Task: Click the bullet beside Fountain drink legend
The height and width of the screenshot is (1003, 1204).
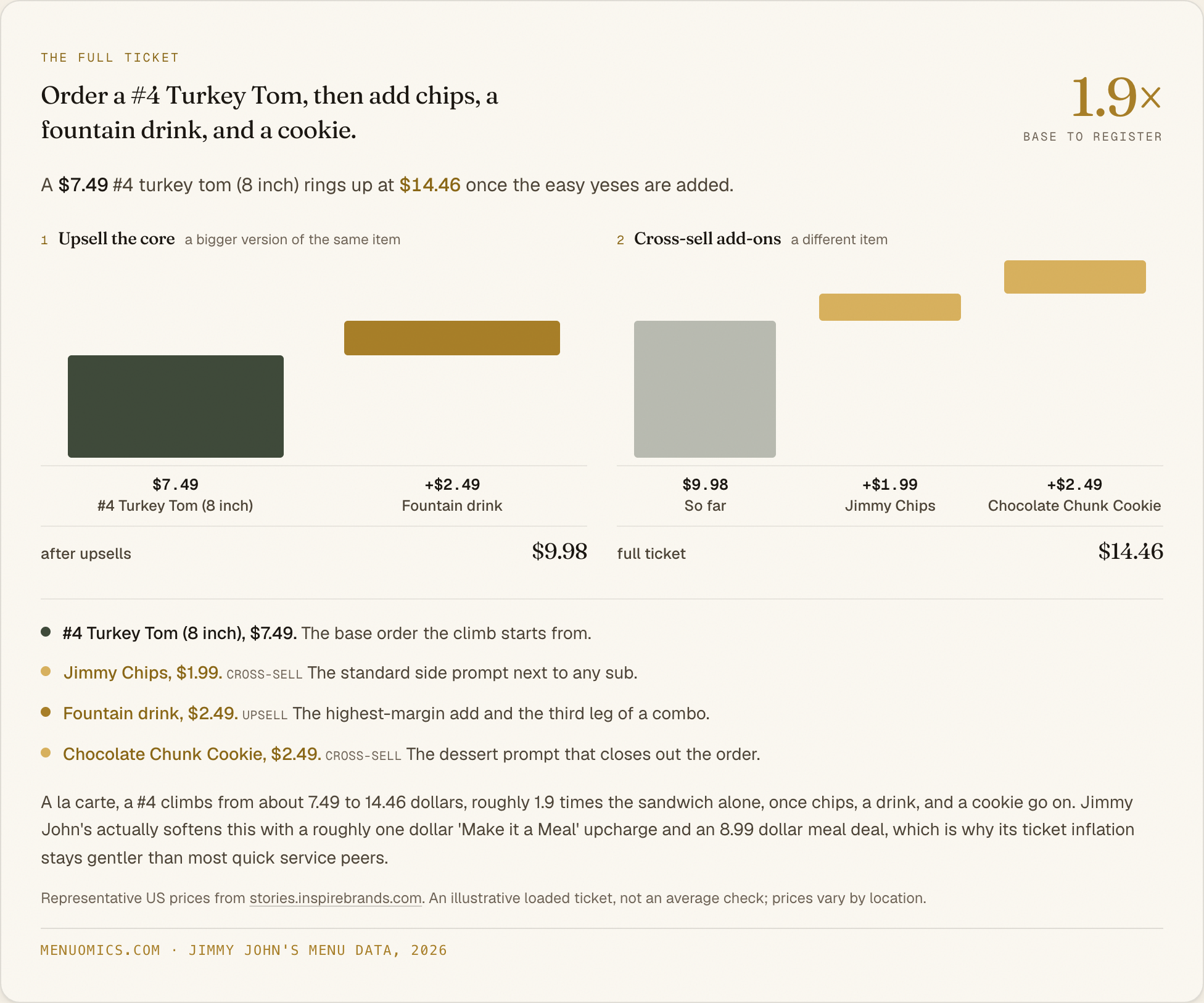Action: point(46,712)
